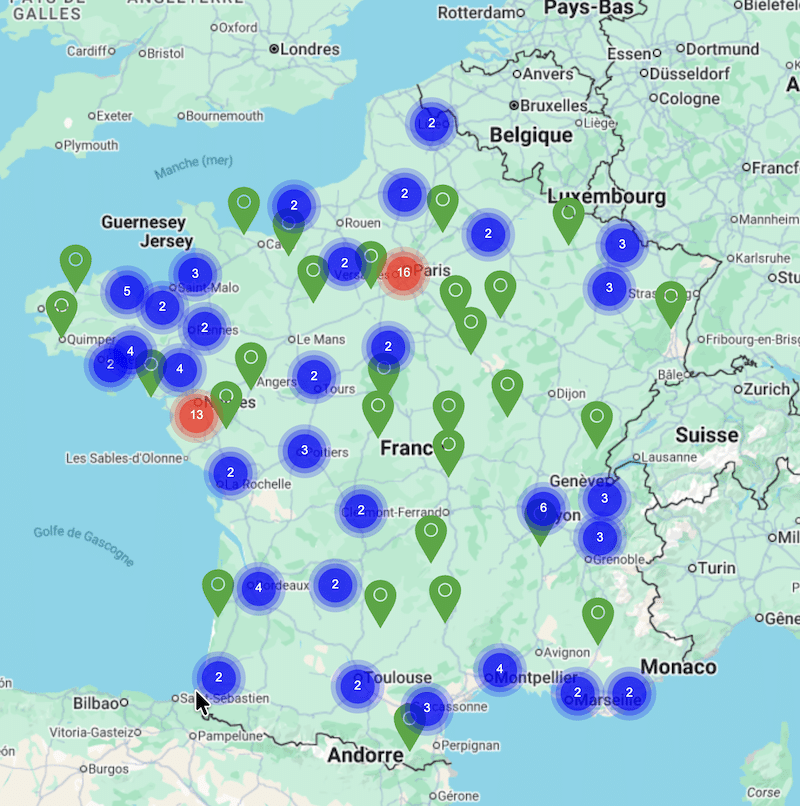This screenshot has width=800, height=806.
Task: Expand the blue cluster of 6 near Lyon
Action: (543, 508)
